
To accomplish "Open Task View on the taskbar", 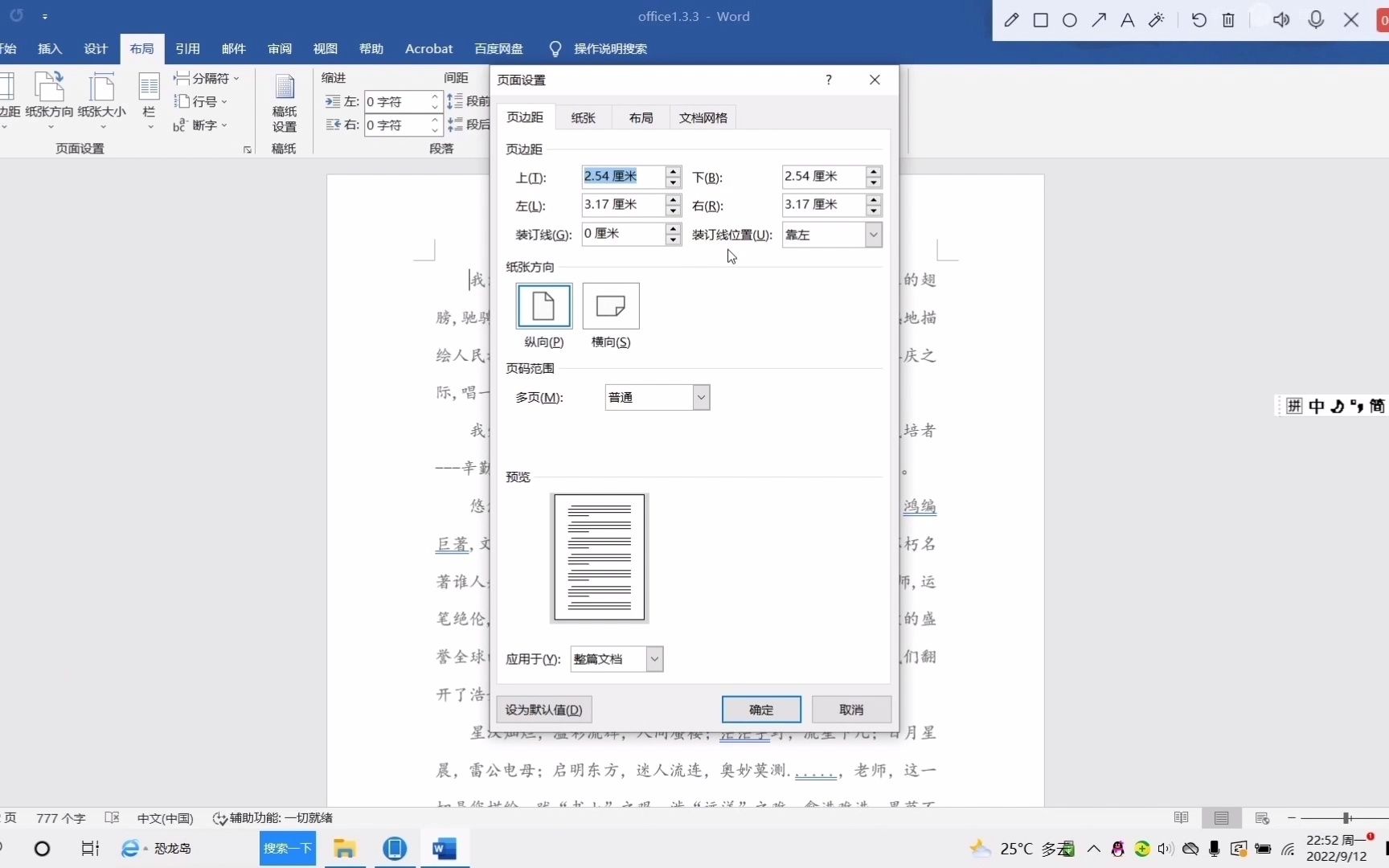I will (90, 849).
